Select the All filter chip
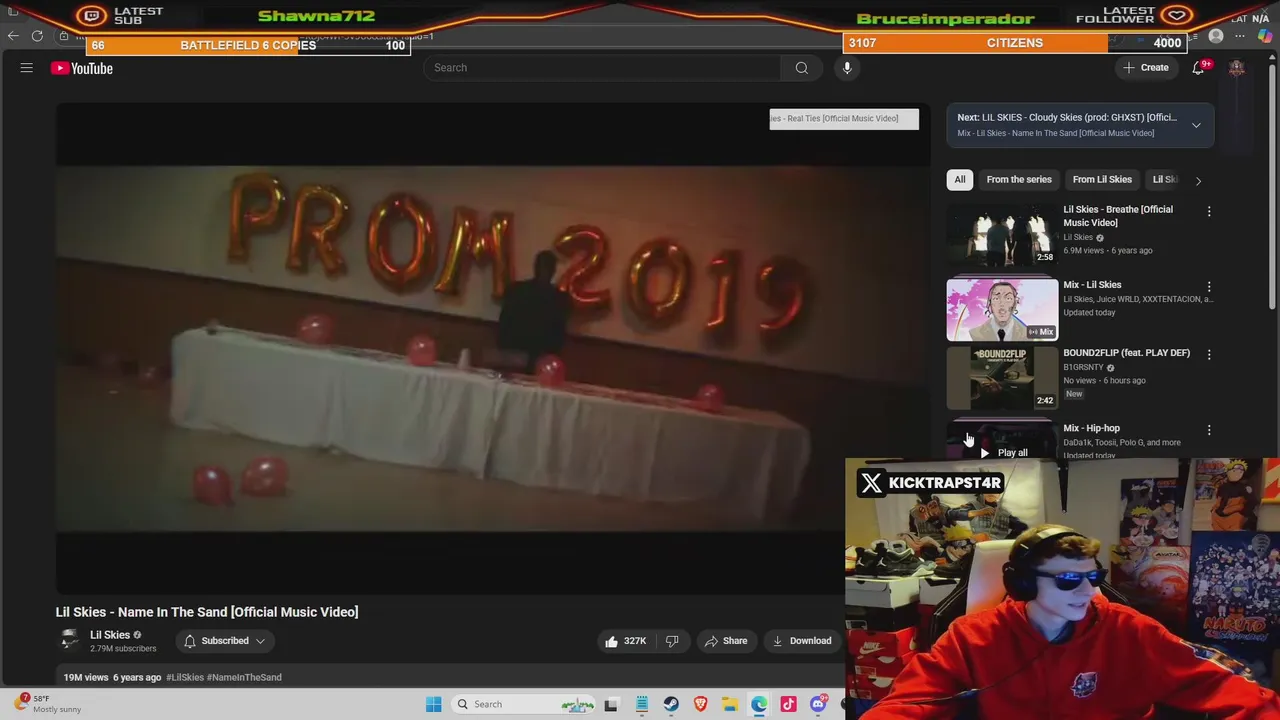 (960, 180)
